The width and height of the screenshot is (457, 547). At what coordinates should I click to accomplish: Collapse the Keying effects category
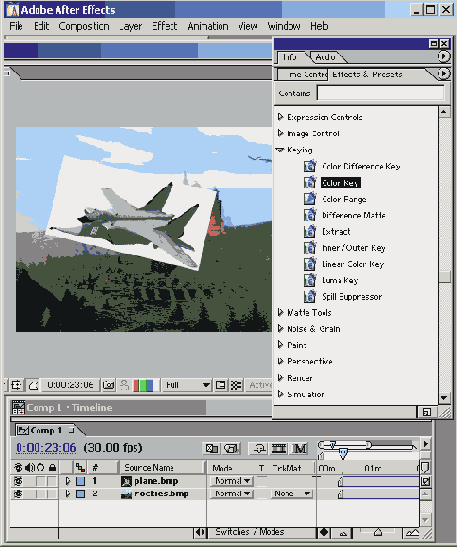280,150
